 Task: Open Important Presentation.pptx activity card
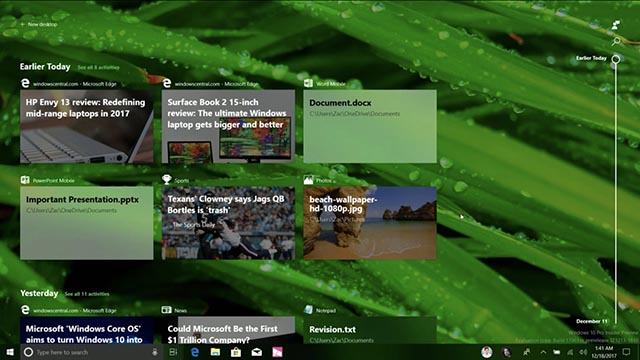(87, 223)
